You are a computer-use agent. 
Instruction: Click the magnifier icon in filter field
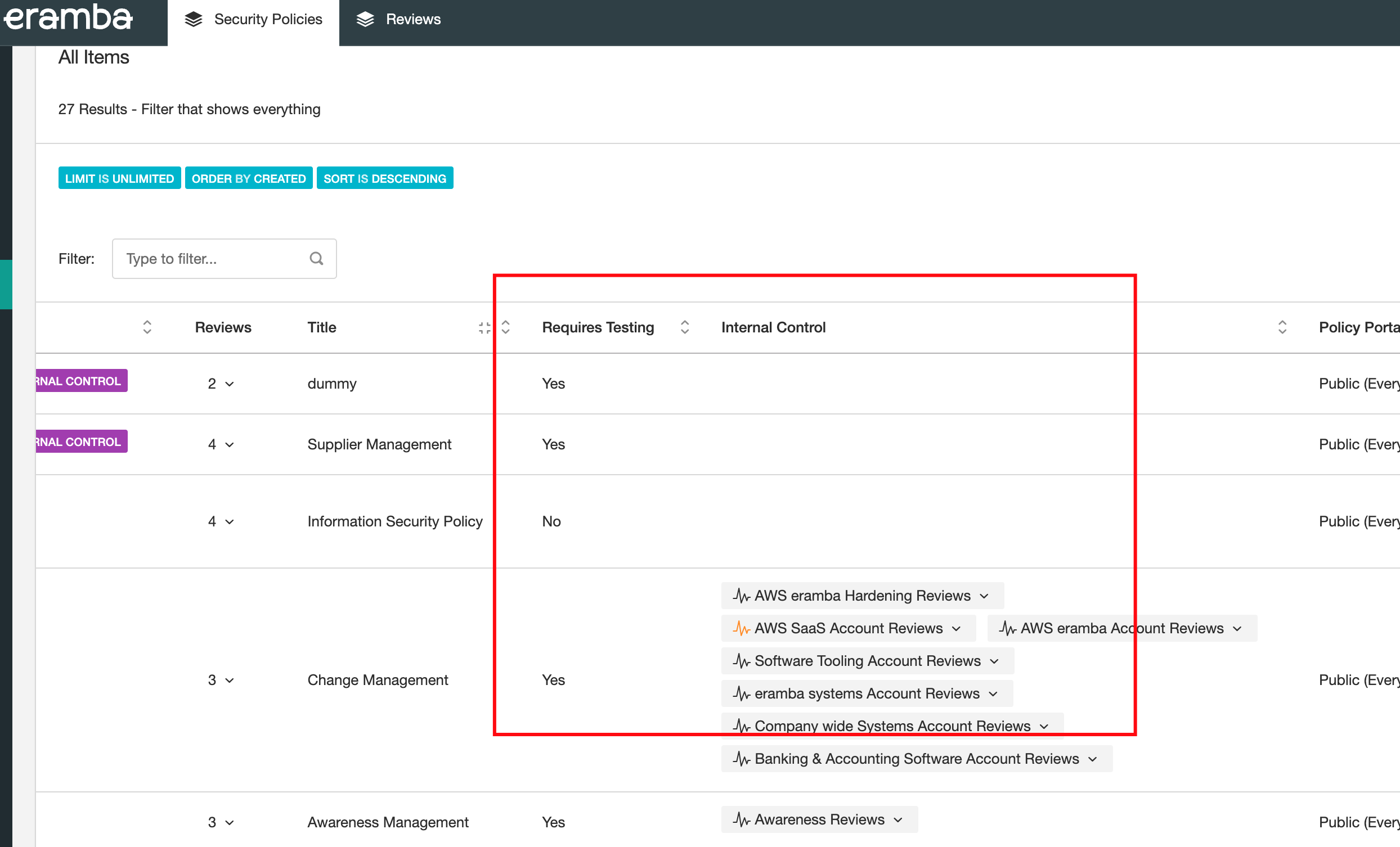coord(316,259)
